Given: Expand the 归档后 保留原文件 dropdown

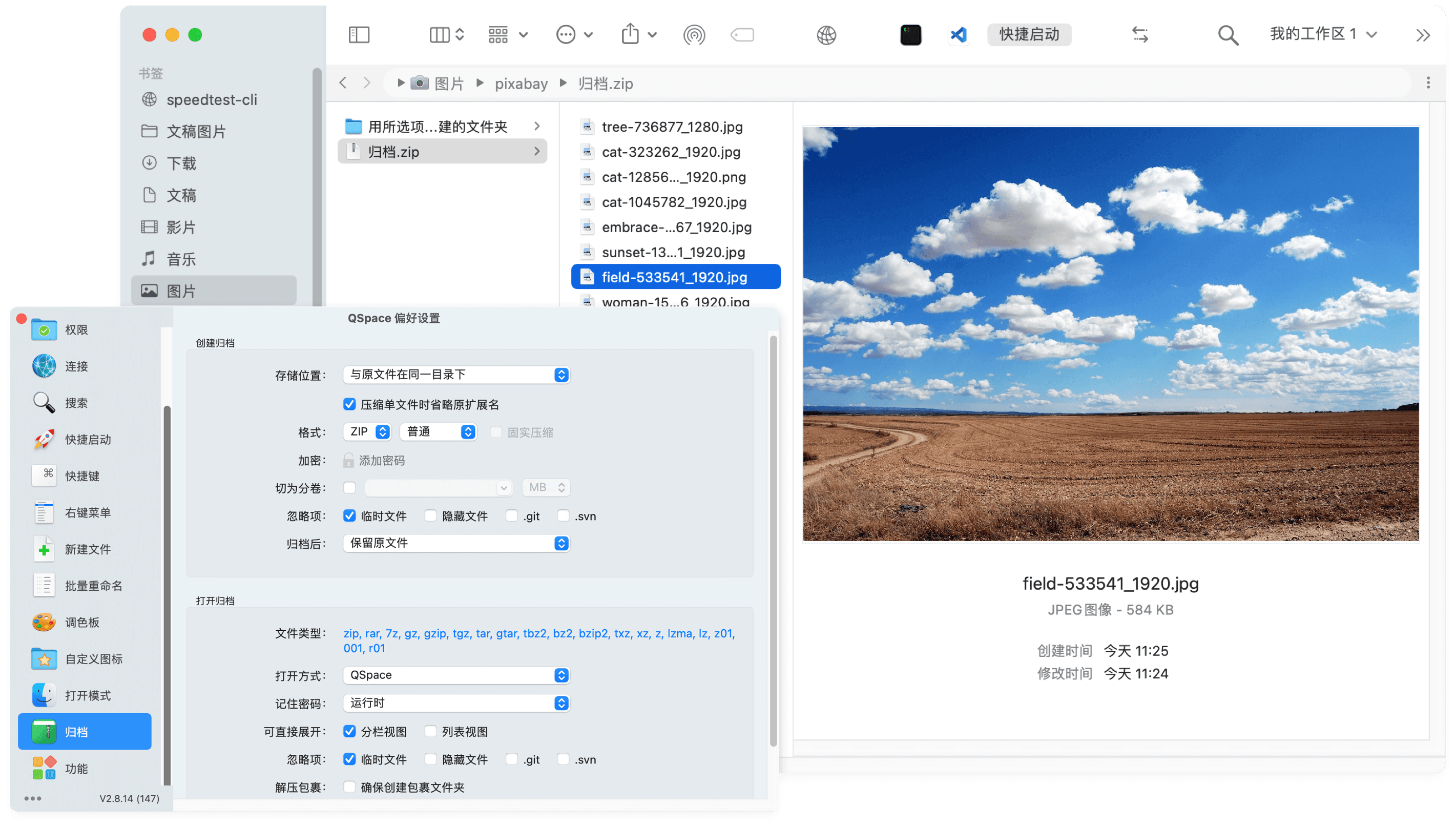Looking at the screenshot, I should click(456, 543).
